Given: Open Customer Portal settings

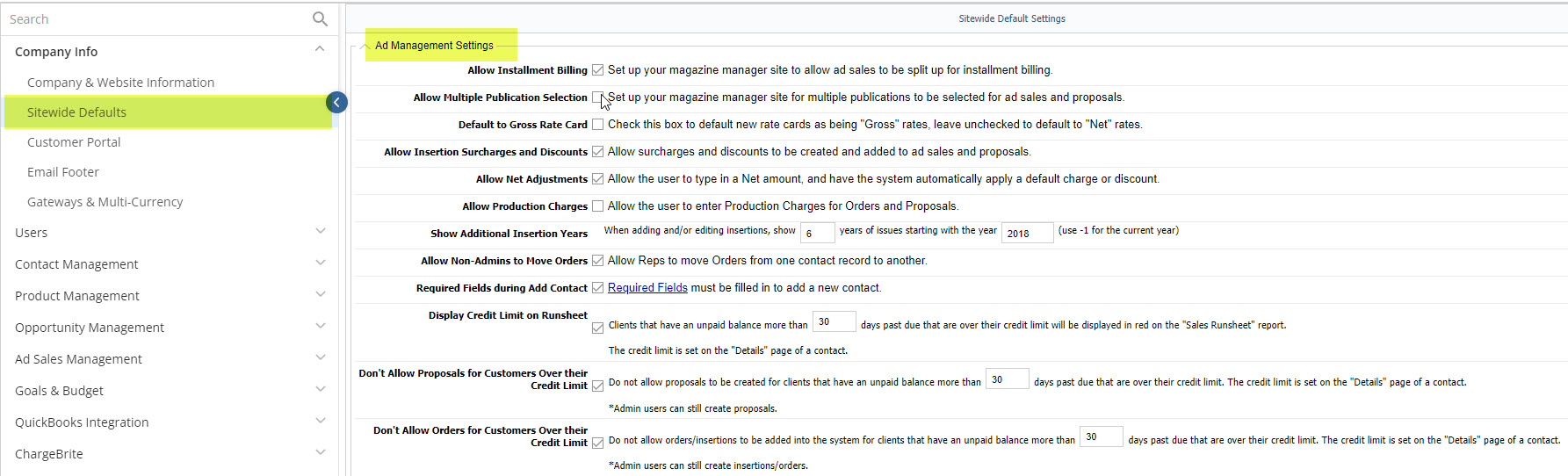Looking at the screenshot, I should (x=74, y=142).
